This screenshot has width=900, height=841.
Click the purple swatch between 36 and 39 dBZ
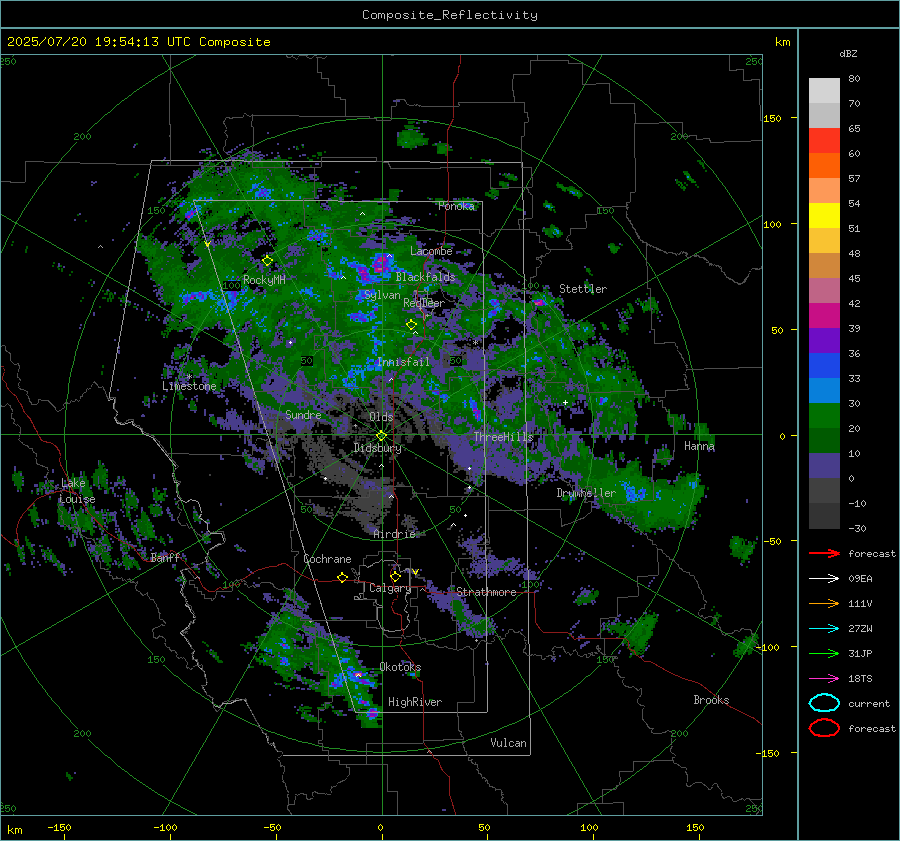[x=824, y=341]
